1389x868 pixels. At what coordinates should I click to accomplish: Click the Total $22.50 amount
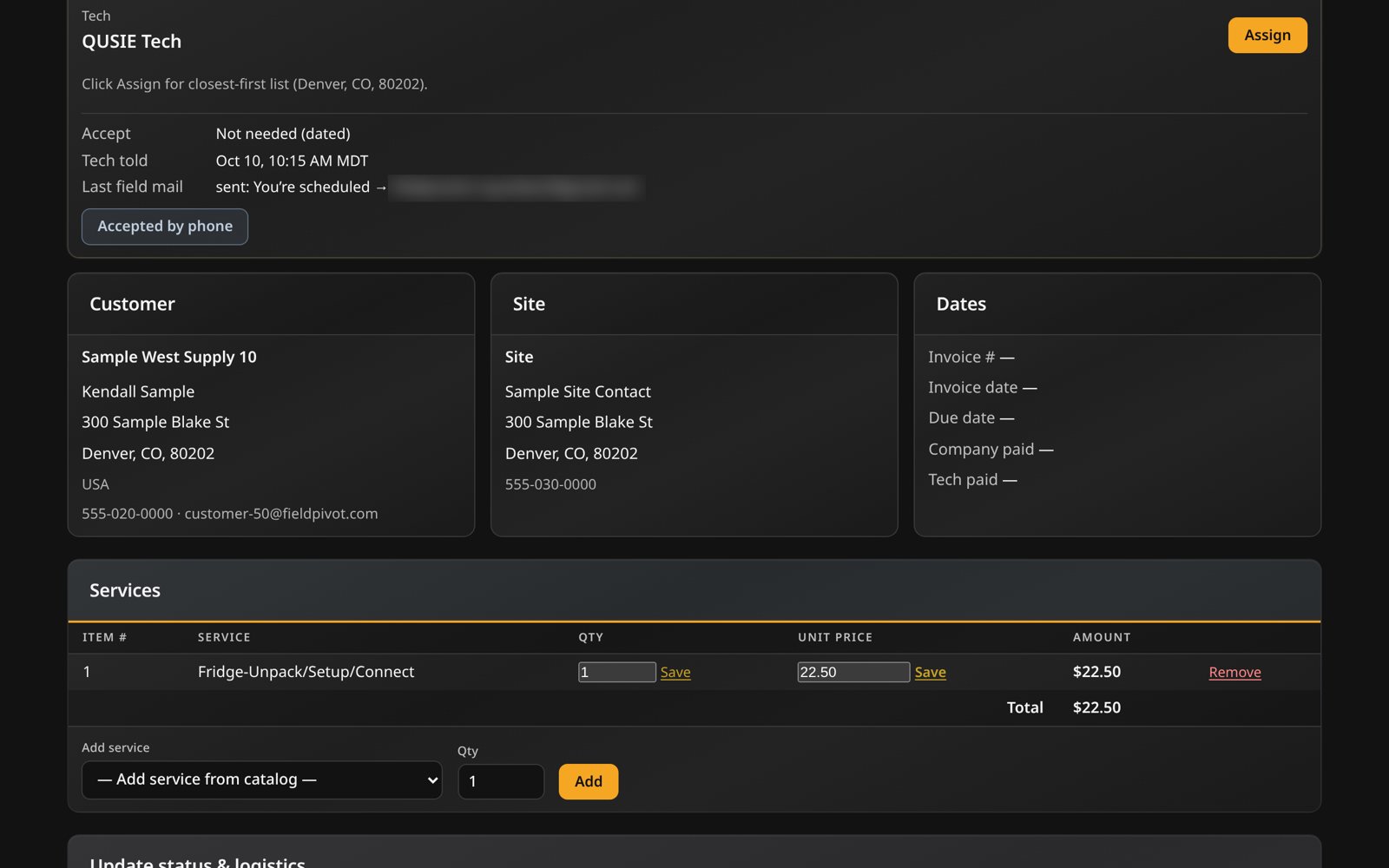pos(1096,707)
